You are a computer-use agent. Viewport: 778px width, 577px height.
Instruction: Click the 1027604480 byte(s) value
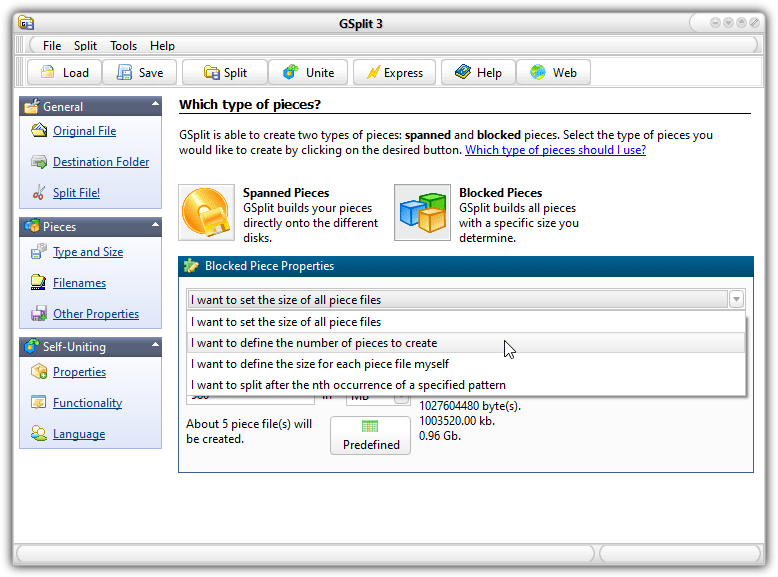470,406
